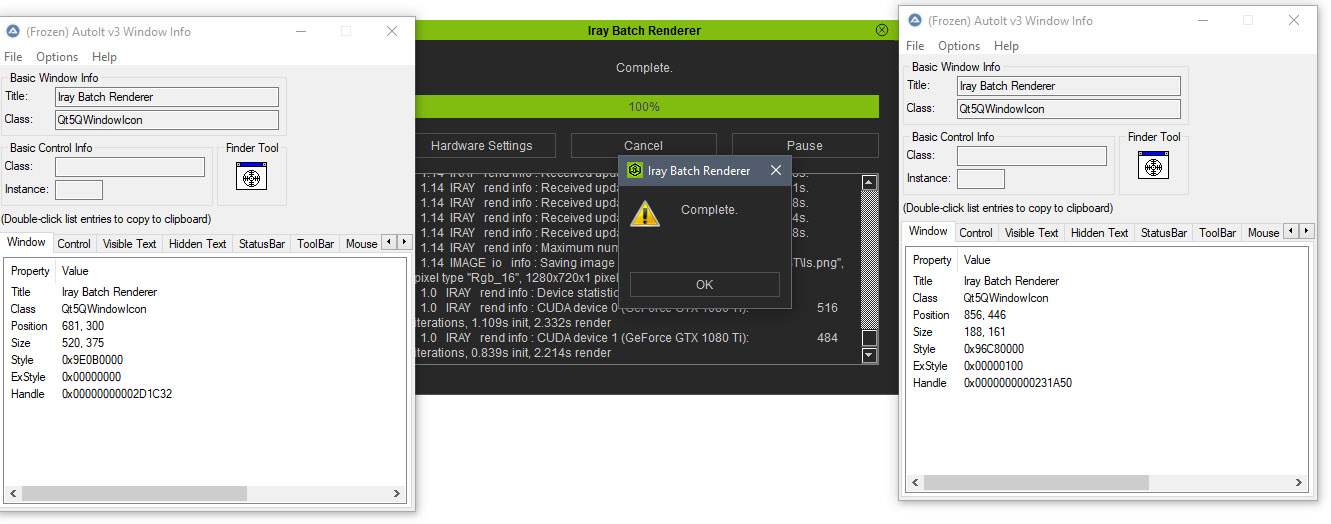This screenshot has width=1331, height=524.
Task: Switch to StatusBar tab in right AutoIt window
Action: tap(1164, 232)
